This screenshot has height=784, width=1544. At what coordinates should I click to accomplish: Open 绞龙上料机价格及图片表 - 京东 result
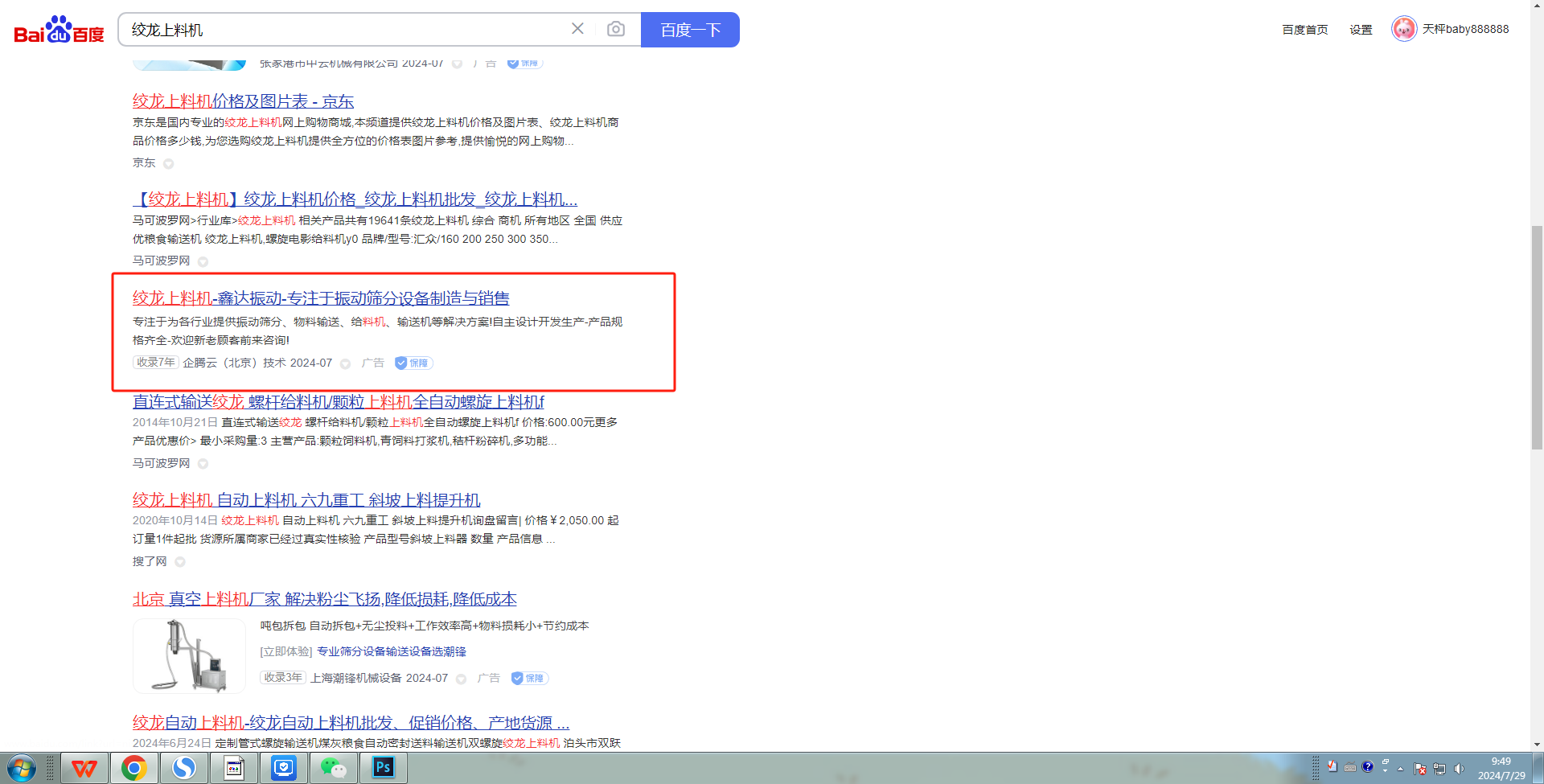[x=243, y=101]
